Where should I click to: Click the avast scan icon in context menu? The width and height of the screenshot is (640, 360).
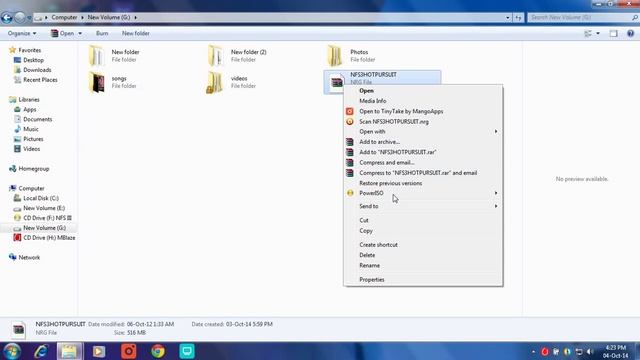[x=350, y=122]
